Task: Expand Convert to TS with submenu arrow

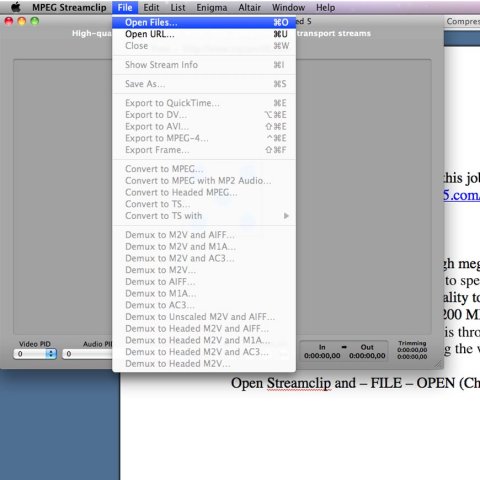Action: (286, 216)
